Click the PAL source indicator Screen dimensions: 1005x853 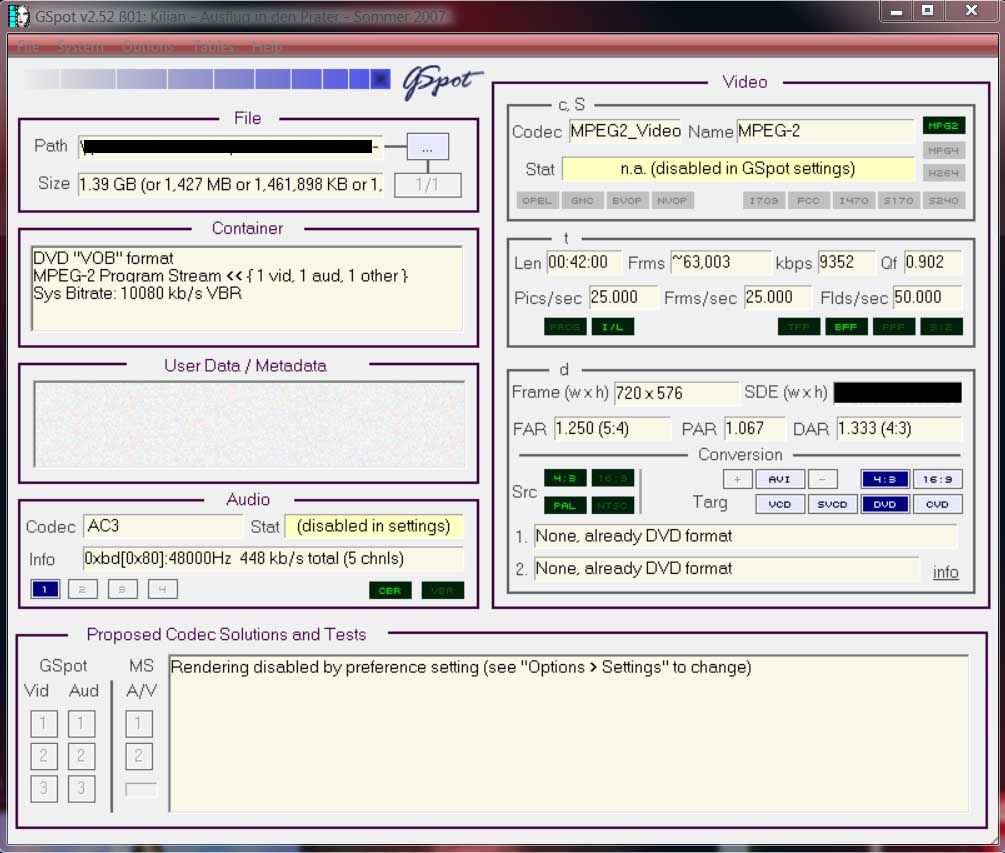point(565,504)
